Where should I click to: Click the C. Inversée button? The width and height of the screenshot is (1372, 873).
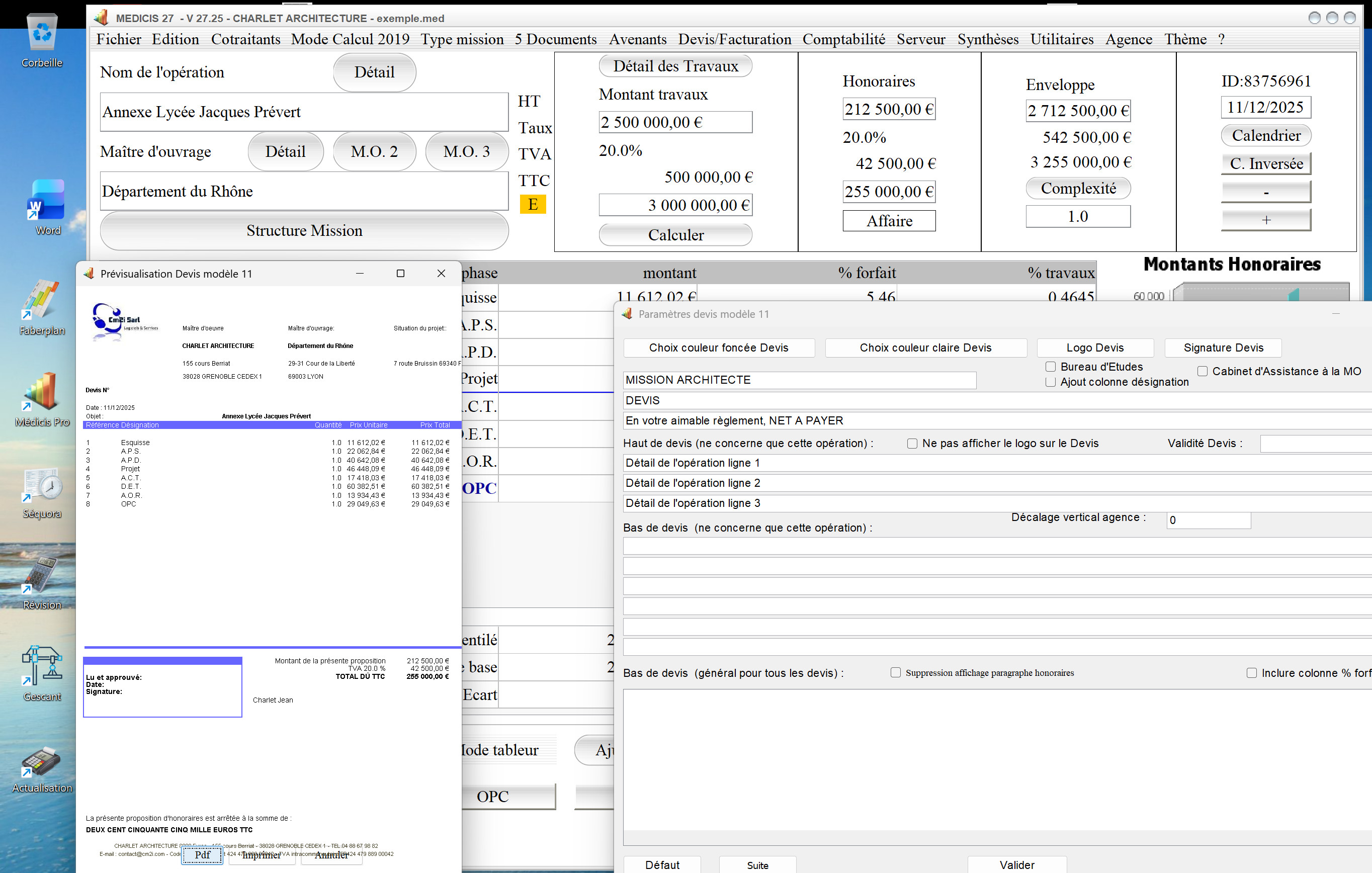pyautogui.click(x=1266, y=163)
